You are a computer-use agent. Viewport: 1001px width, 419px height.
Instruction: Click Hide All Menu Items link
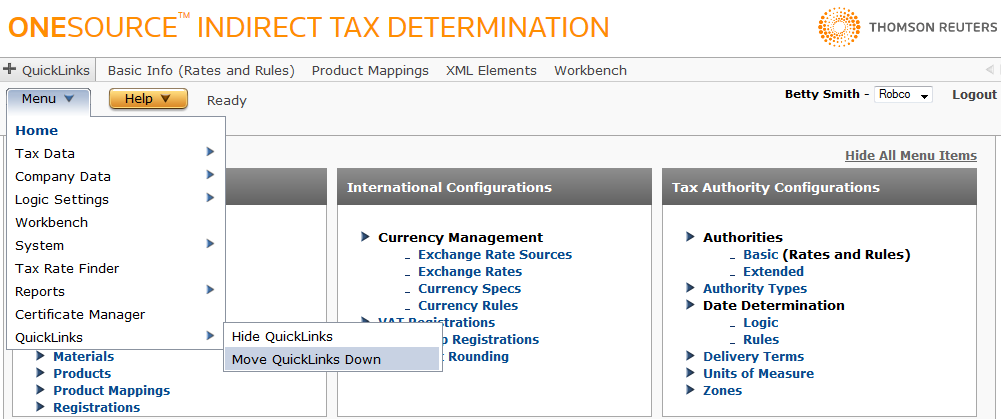tap(910, 155)
